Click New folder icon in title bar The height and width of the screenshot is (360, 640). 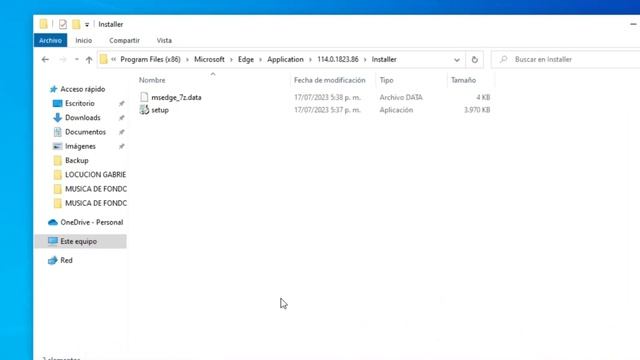coord(76,24)
